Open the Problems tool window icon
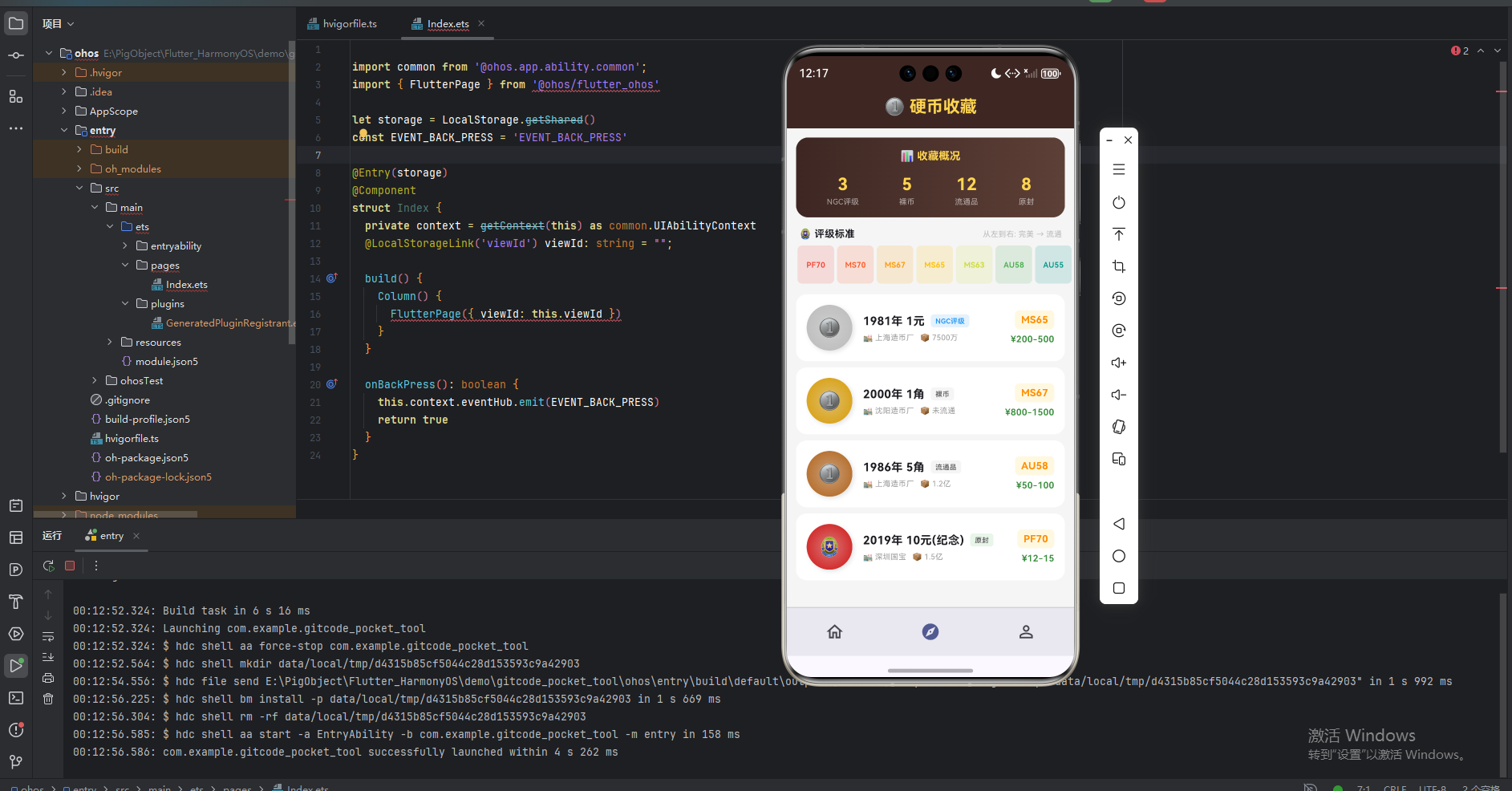This screenshot has width=1512, height=791. 16,730
